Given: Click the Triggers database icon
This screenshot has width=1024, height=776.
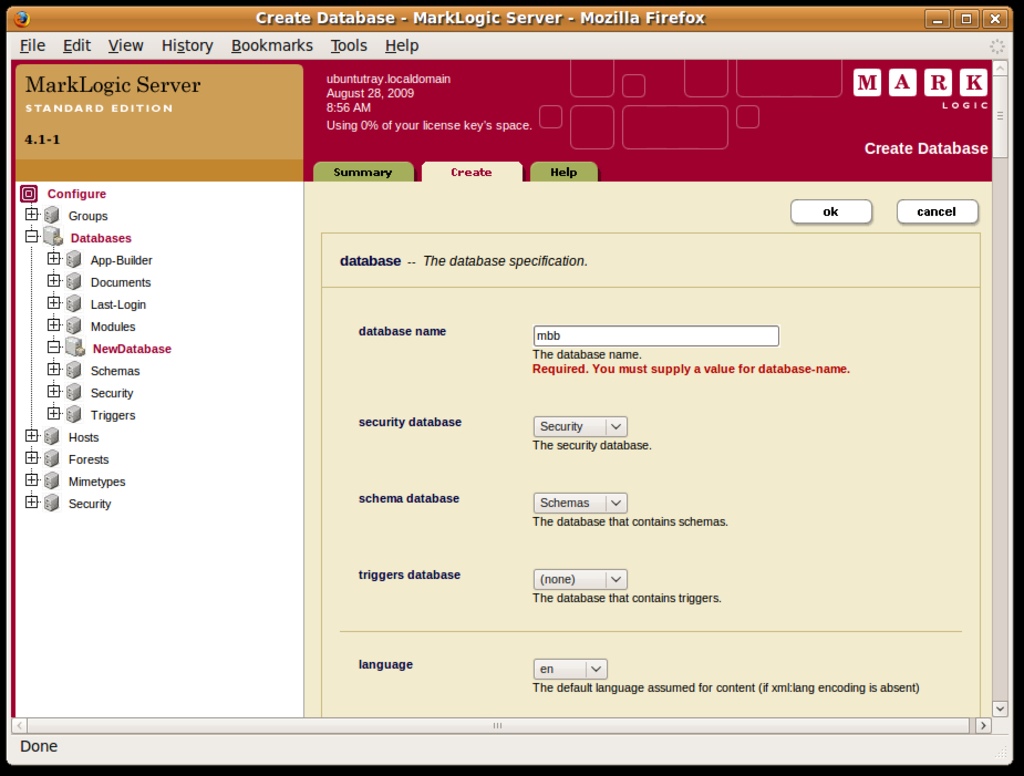Looking at the screenshot, I should click(74, 415).
